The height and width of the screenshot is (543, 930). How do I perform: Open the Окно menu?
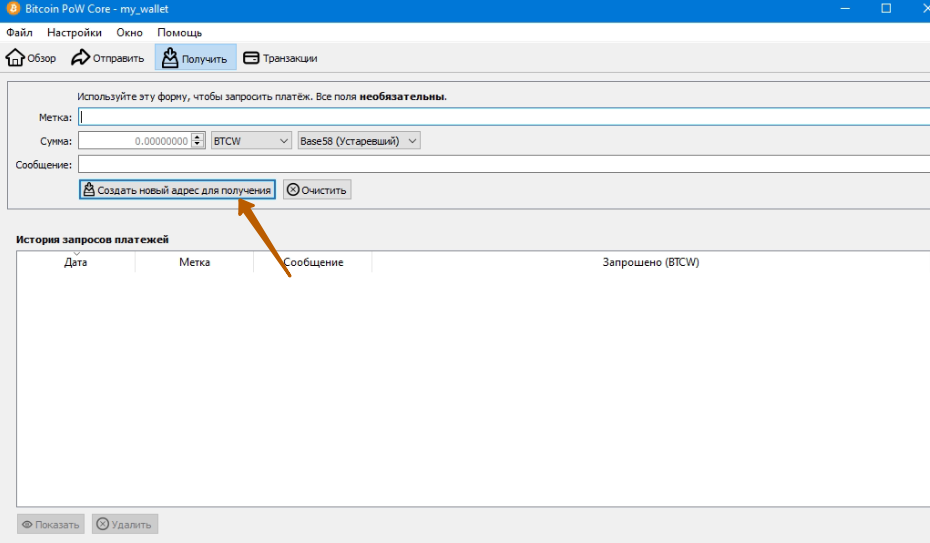point(129,33)
